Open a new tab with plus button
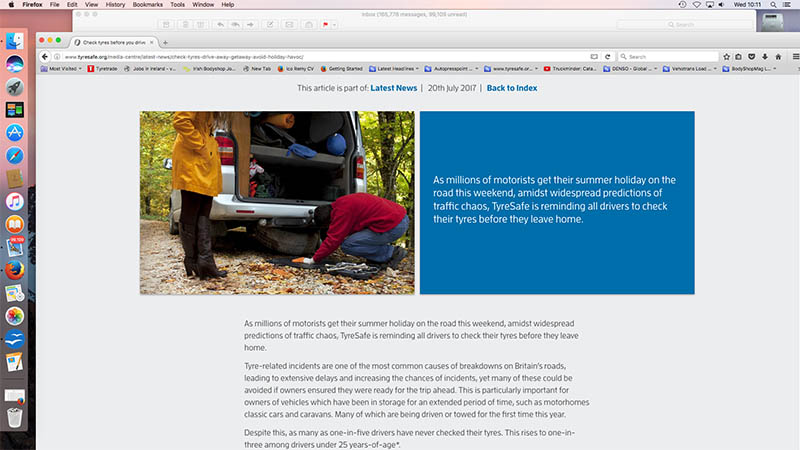This screenshot has width=800, height=450. [165, 42]
